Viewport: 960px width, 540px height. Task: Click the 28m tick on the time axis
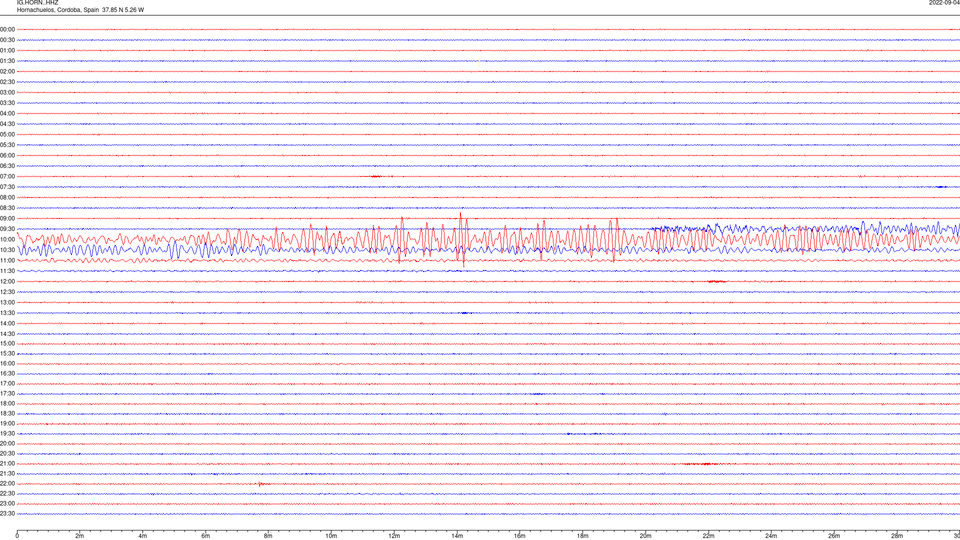(x=897, y=536)
